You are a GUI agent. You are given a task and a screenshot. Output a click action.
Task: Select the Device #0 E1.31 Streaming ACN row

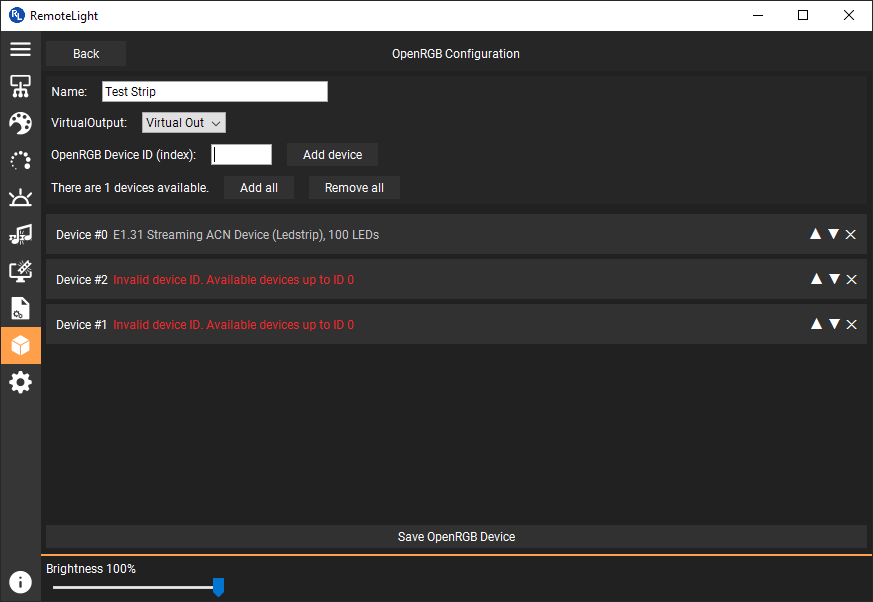[457, 234]
